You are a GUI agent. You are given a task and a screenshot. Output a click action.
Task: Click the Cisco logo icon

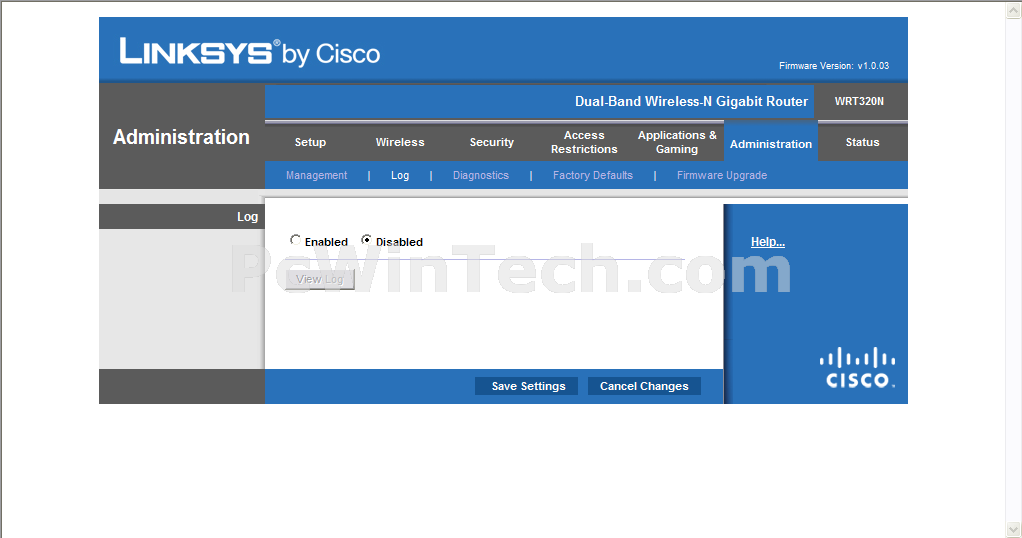click(857, 368)
